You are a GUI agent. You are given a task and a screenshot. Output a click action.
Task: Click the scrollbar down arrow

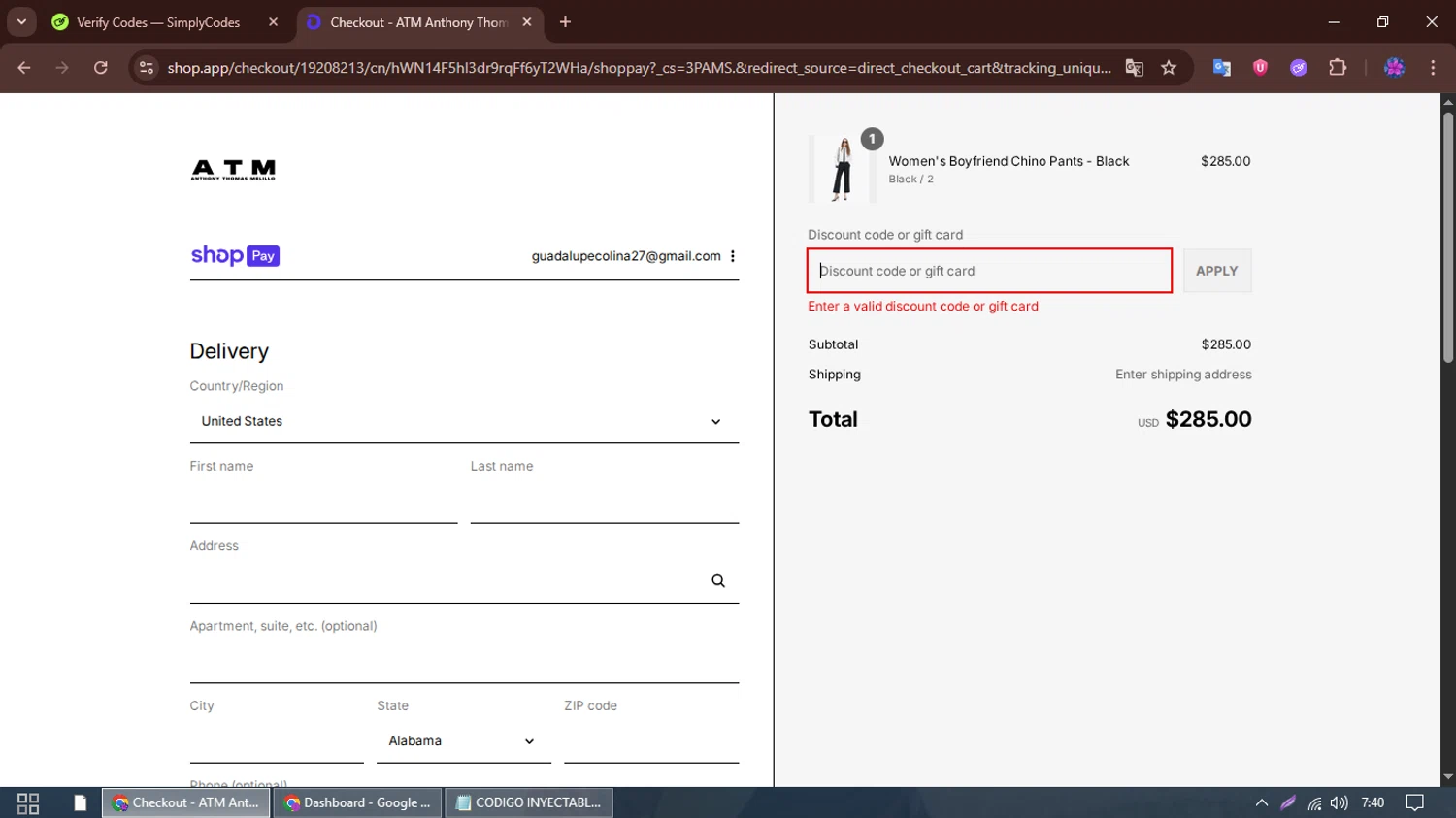point(1447,777)
